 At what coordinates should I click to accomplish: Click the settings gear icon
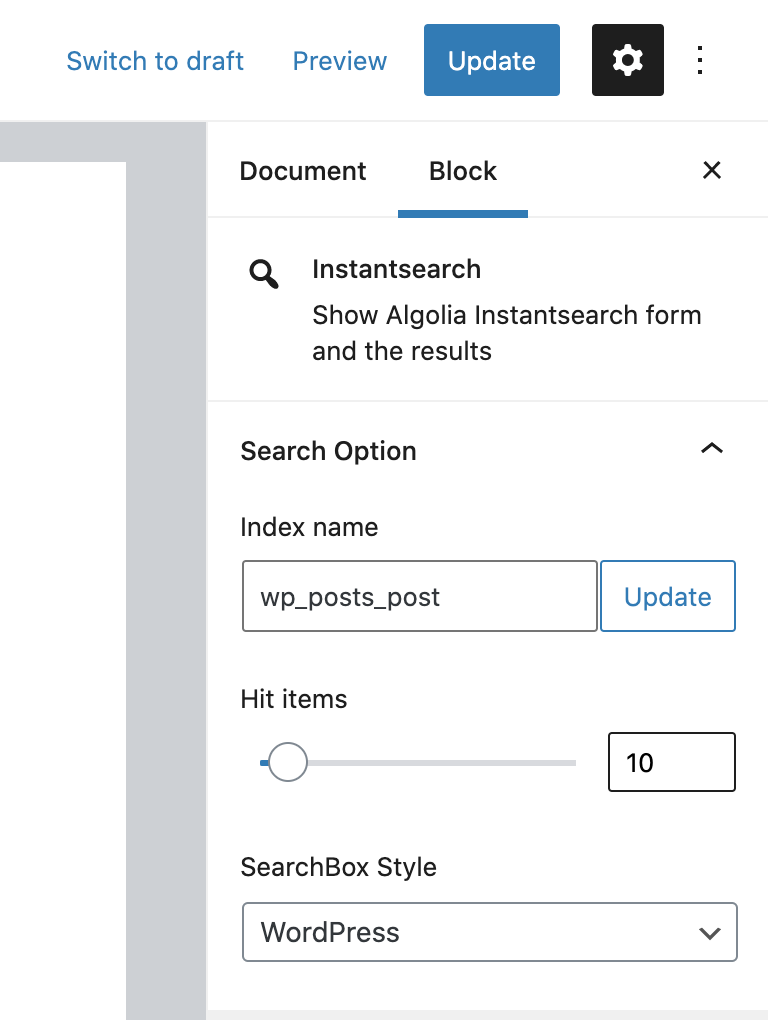point(627,61)
